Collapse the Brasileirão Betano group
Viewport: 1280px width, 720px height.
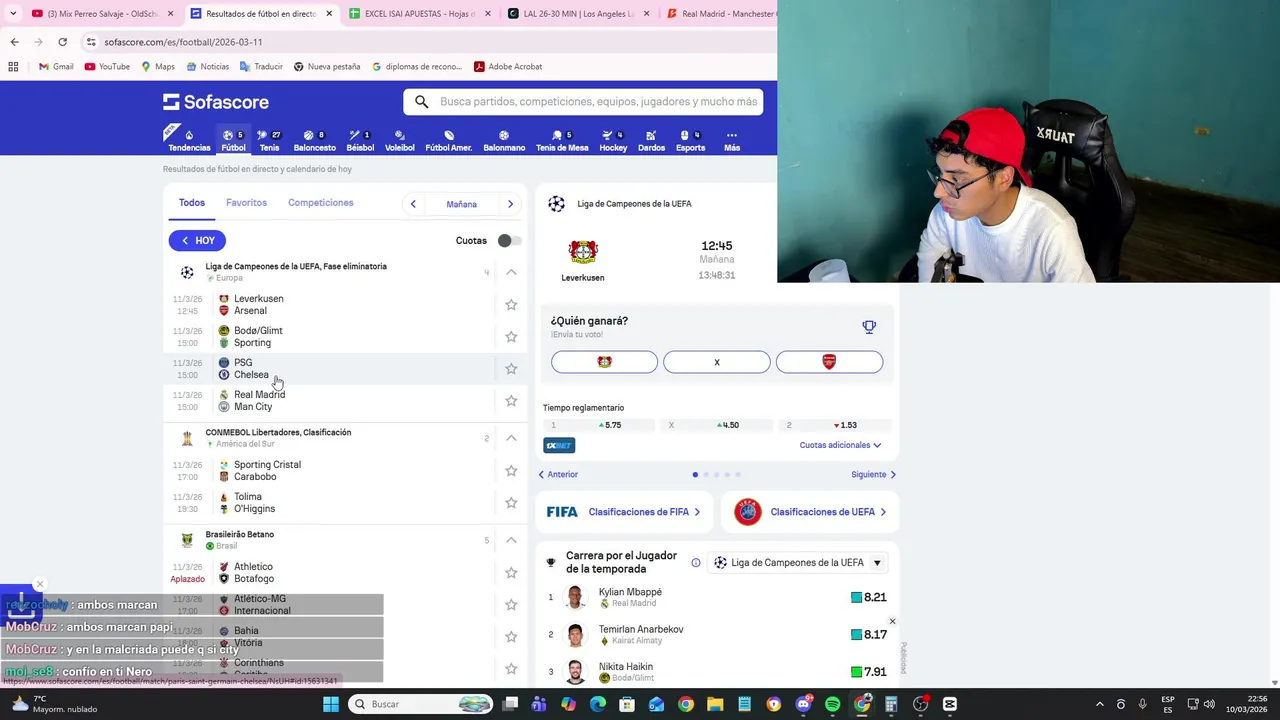(x=511, y=540)
